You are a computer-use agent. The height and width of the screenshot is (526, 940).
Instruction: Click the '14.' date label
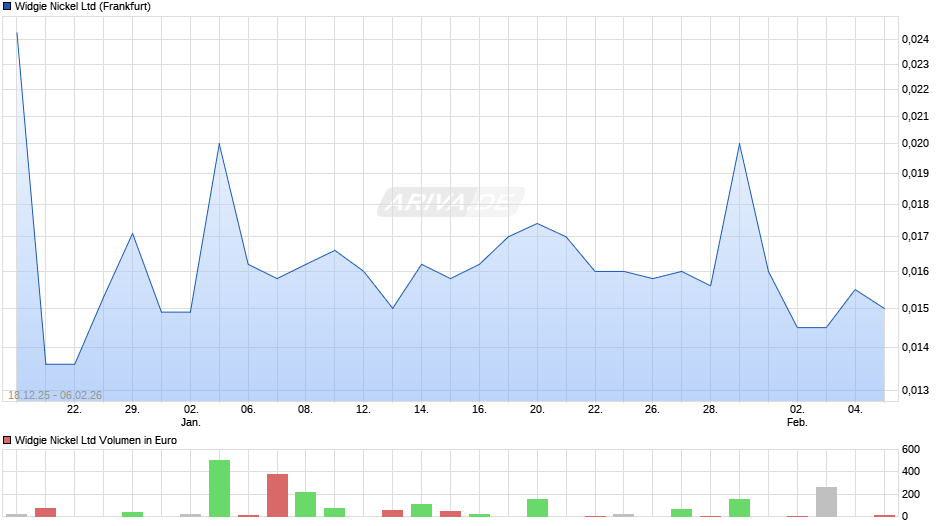click(x=421, y=410)
